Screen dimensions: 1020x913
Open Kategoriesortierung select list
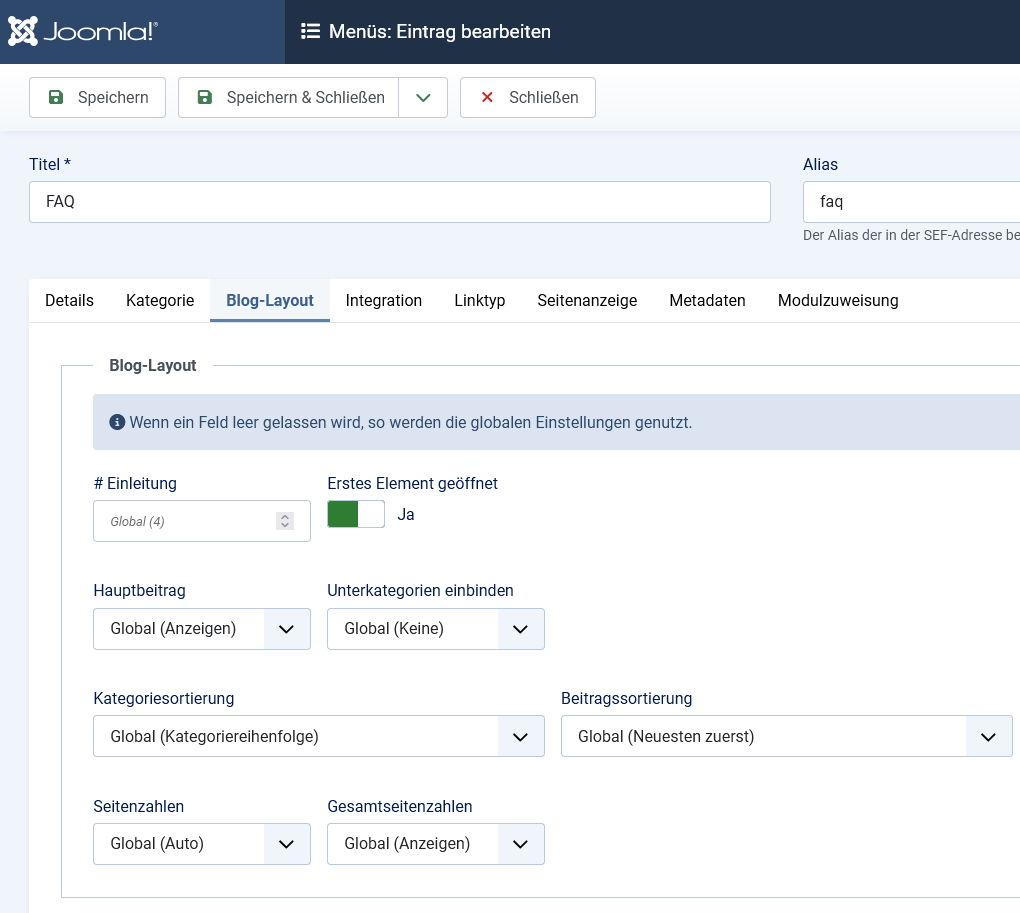(x=318, y=737)
